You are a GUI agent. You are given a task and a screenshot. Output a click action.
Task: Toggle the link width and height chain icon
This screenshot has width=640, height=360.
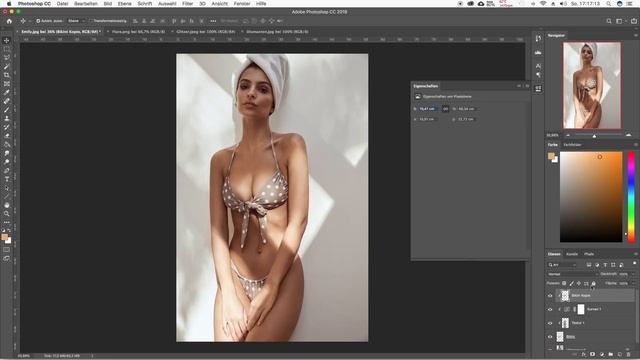(x=445, y=109)
